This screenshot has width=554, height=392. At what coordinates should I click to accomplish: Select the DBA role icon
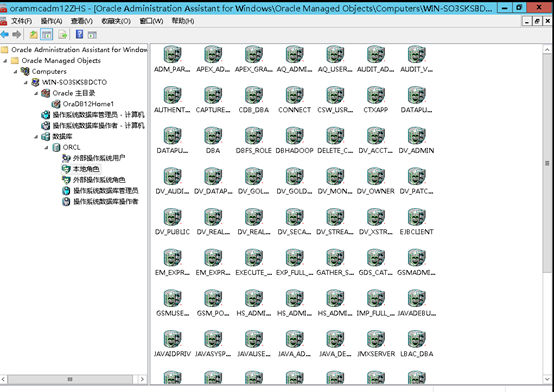point(213,136)
